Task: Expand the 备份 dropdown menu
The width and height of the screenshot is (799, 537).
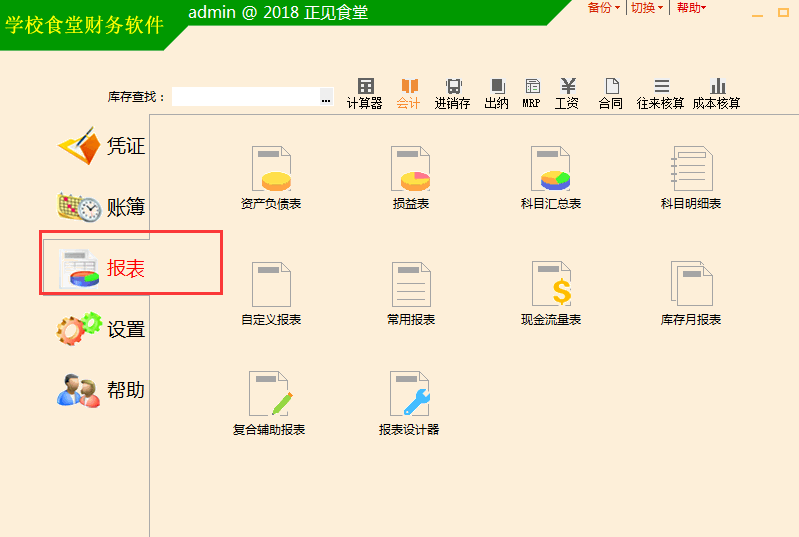Action: tap(603, 8)
